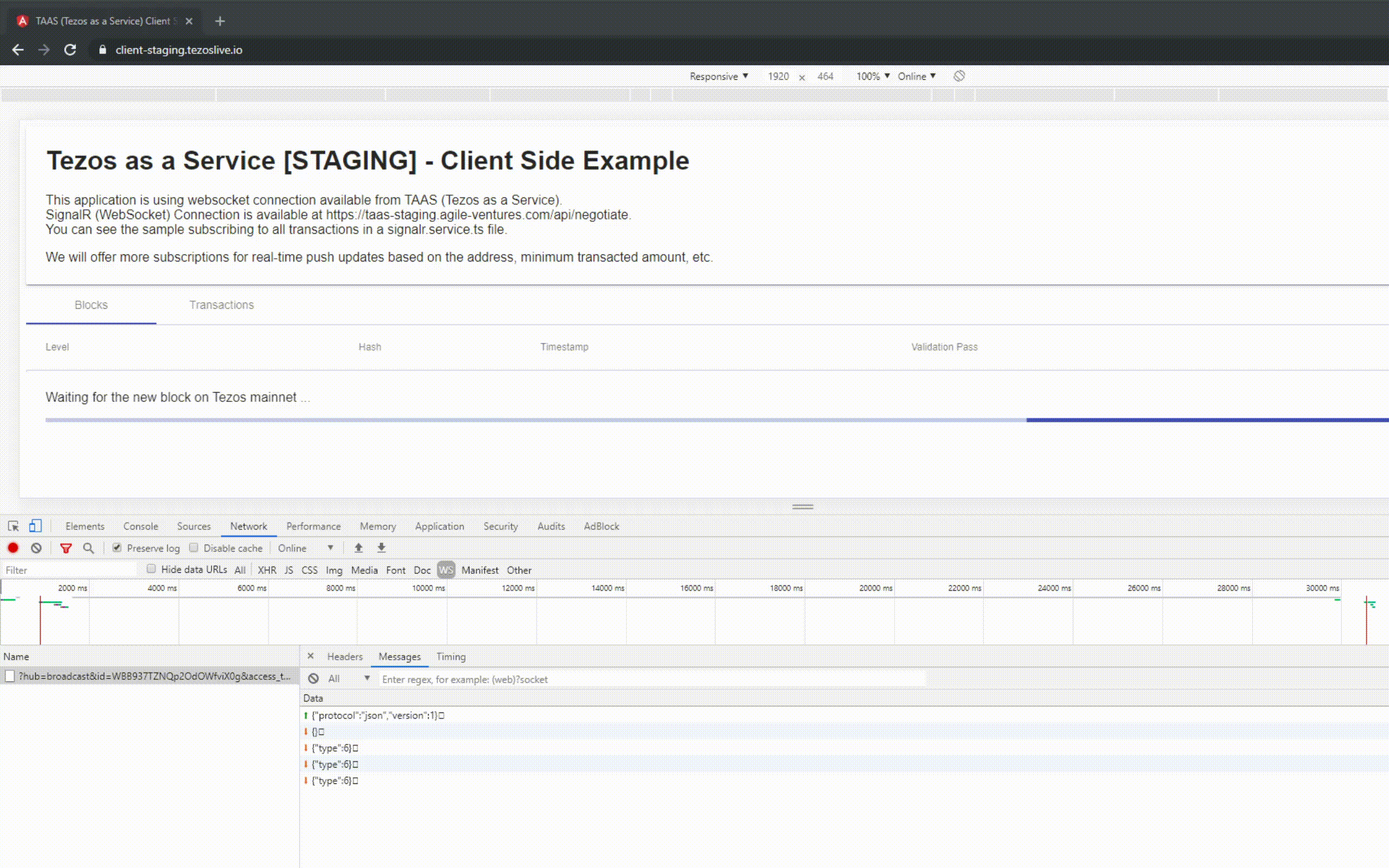
Task: Open the Application panel
Action: pos(439,526)
